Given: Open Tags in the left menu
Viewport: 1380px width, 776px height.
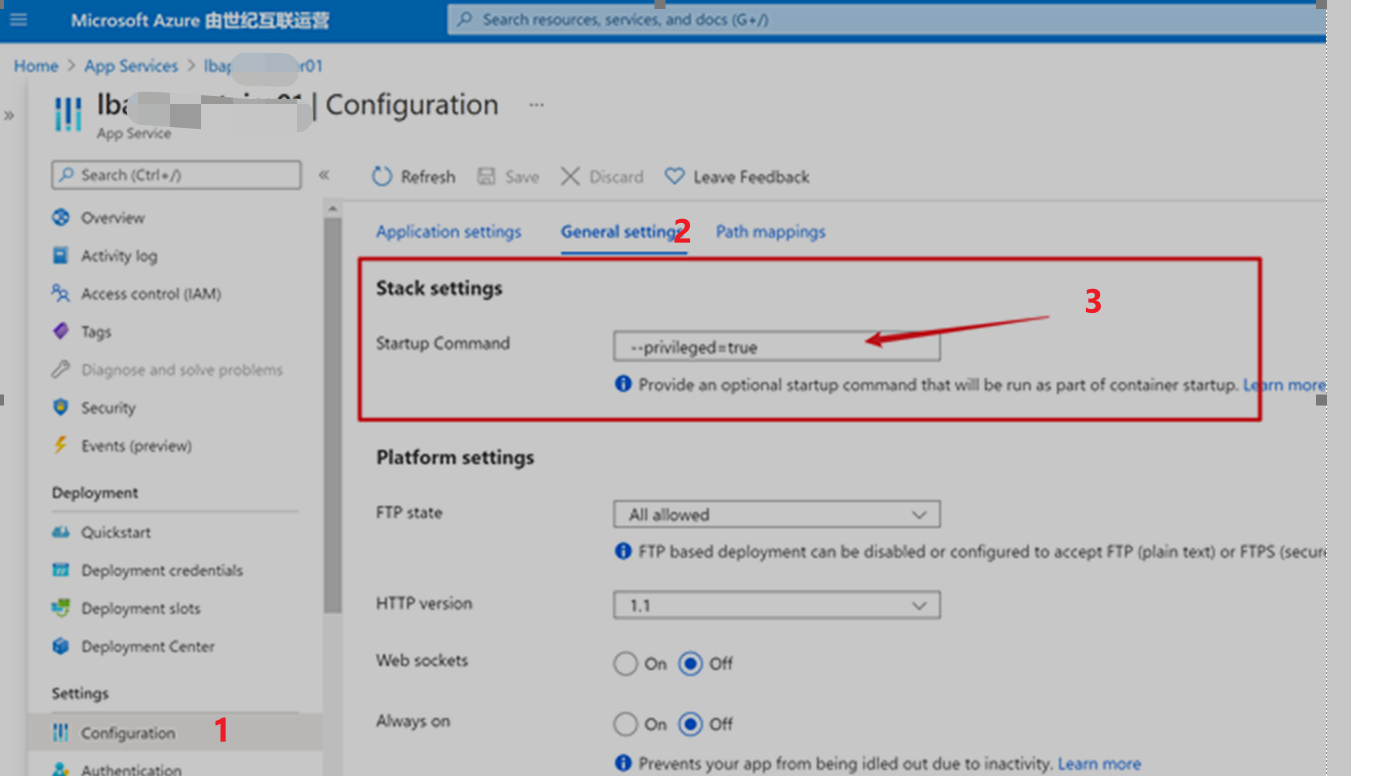Looking at the screenshot, I should tap(96, 332).
